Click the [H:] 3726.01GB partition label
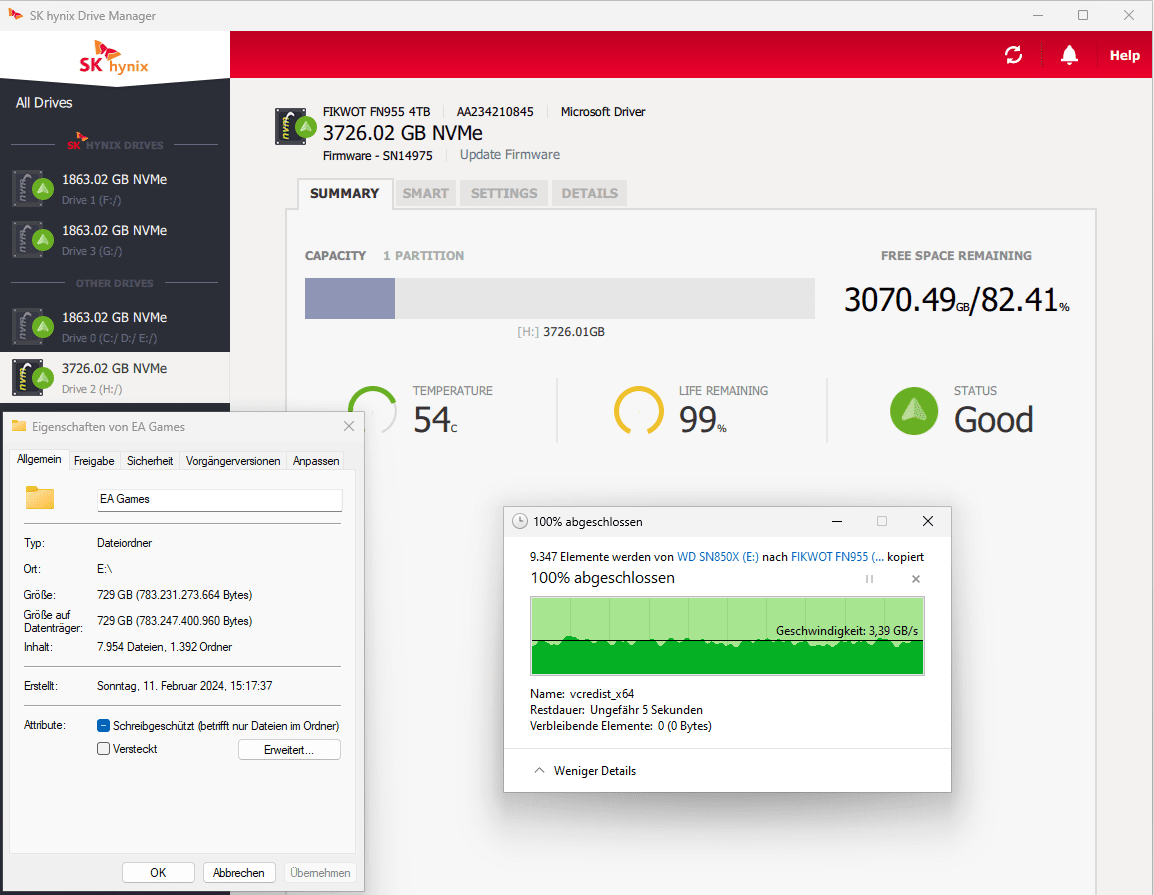 tap(561, 332)
